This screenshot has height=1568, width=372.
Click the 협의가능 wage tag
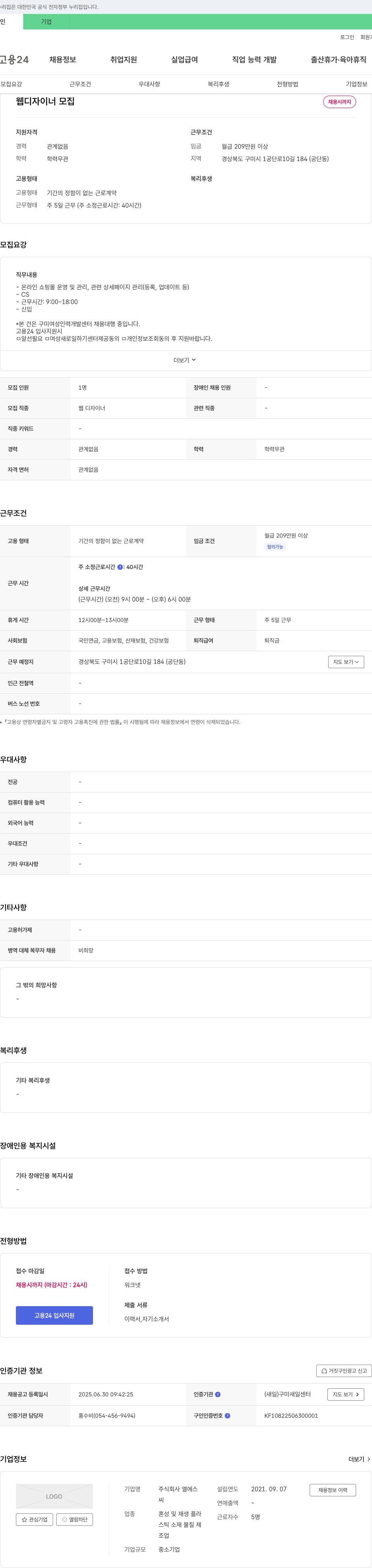click(x=275, y=547)
